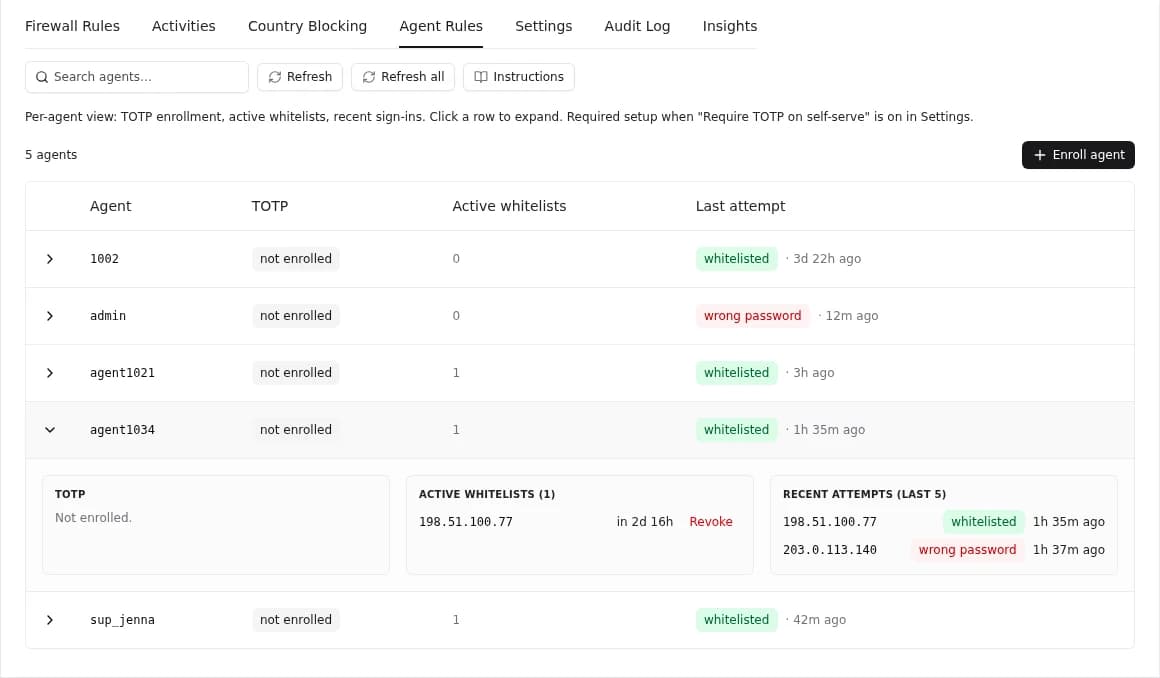Click the '5 agents' count label
This screenshot has height=678, width=1160.
[x=51, y=155]
